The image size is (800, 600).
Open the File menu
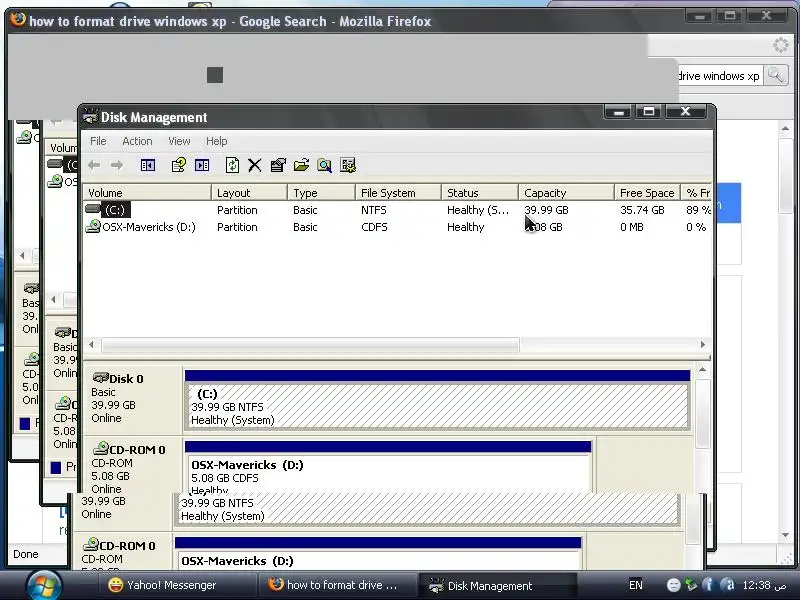[x=98, y=141]
